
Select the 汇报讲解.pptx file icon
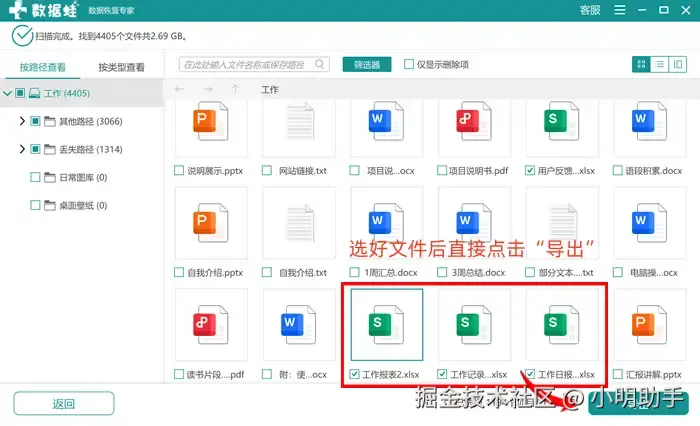click(x=650, y=325)
